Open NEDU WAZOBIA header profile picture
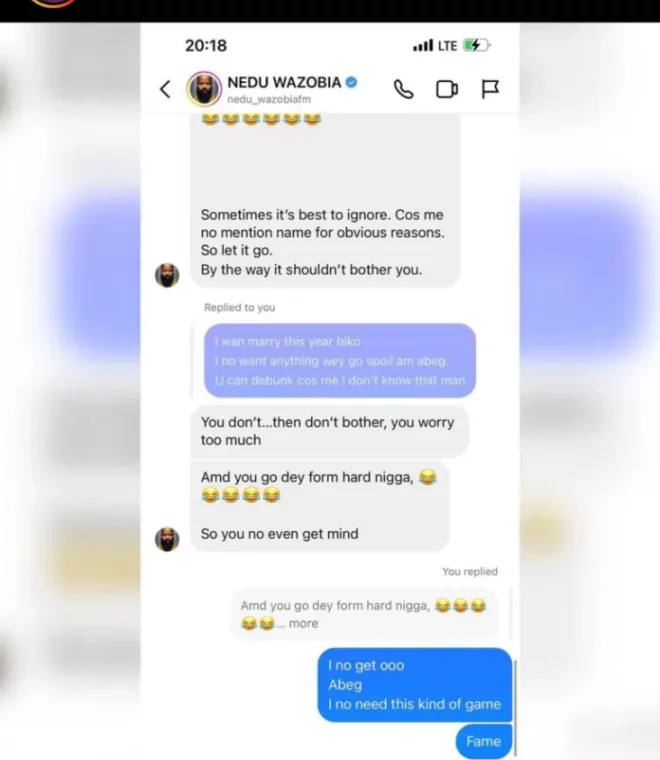 point(204,89)
